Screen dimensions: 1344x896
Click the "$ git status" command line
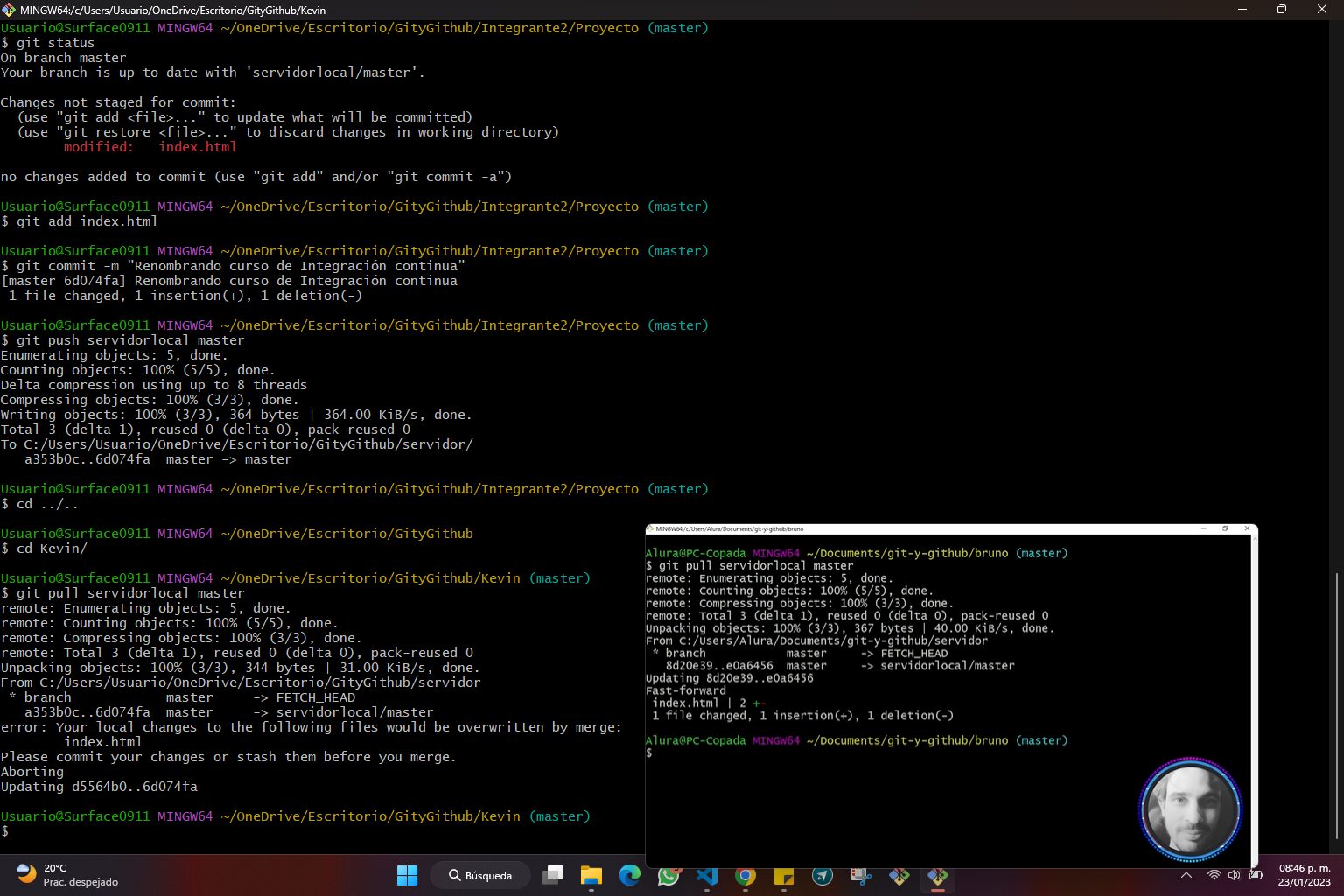(47, 43)
